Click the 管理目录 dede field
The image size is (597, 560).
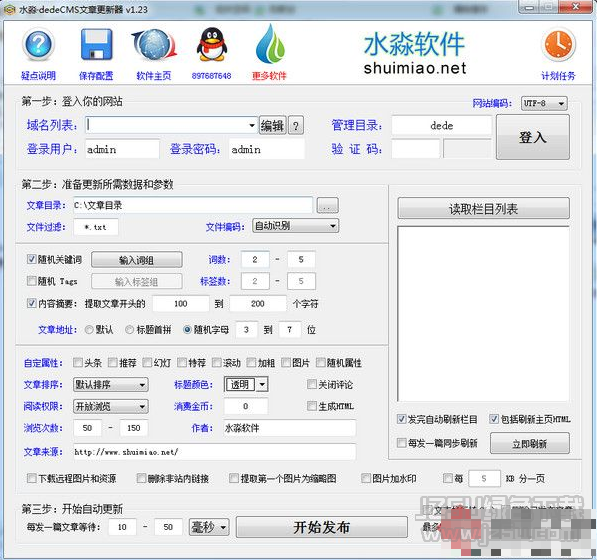click(x=442, y=126)
